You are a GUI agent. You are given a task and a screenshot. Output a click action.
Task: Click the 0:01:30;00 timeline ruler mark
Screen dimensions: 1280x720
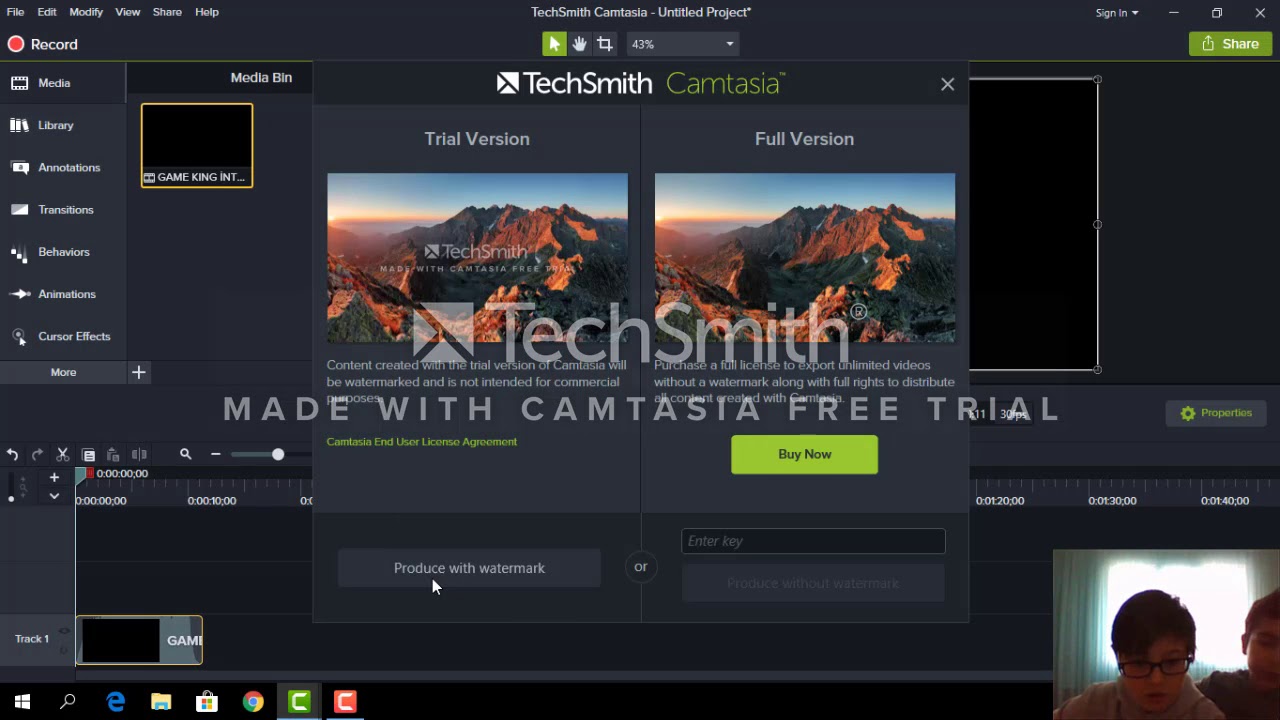pos(1112,500)
